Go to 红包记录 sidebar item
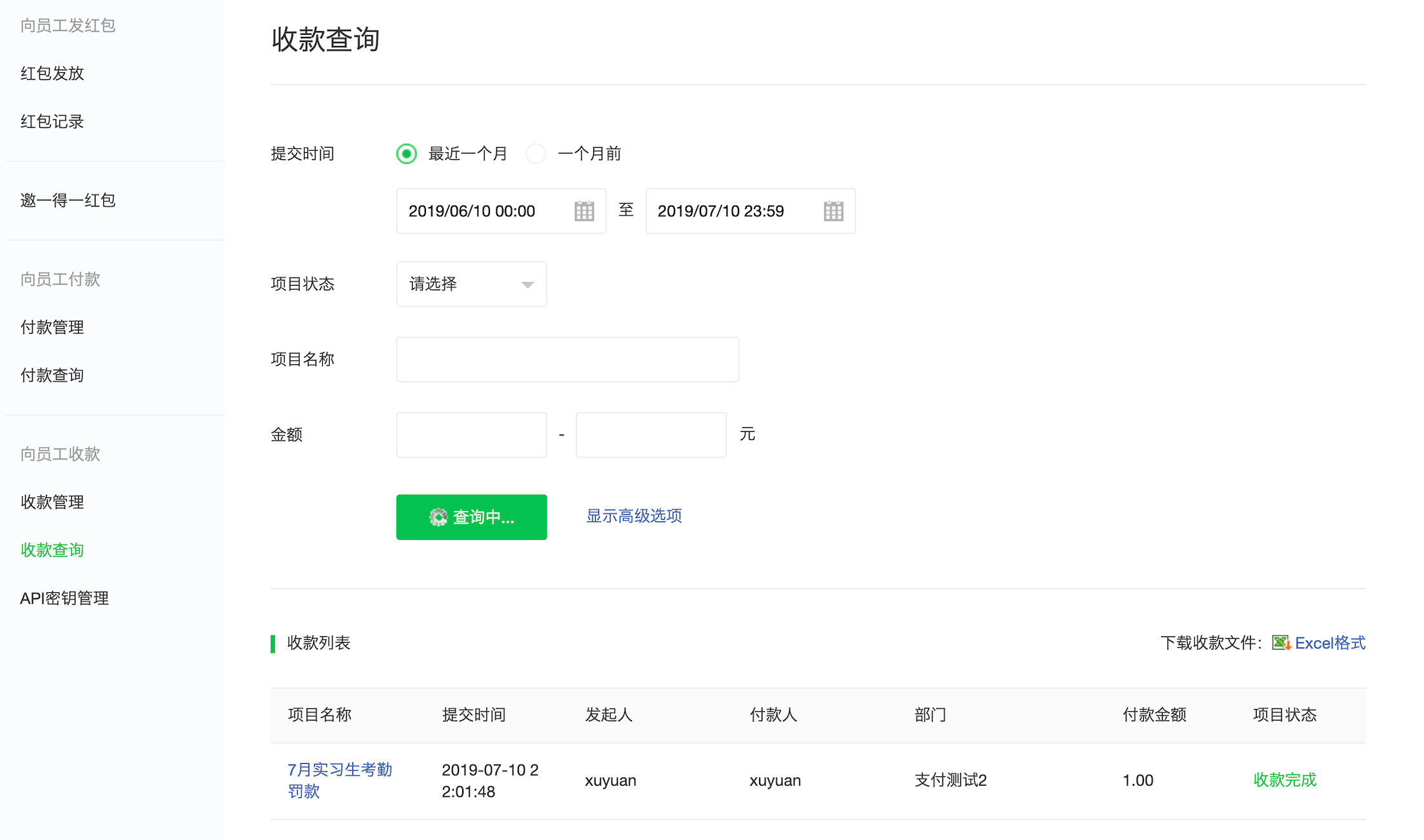 (x=52, y=121)
